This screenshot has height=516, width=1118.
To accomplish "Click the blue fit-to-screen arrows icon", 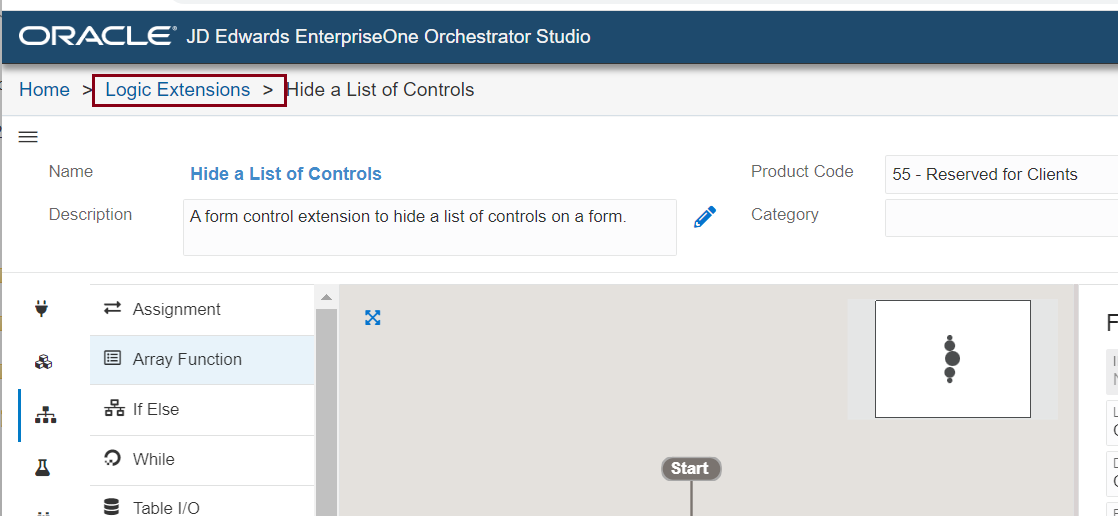I will click(x=373, y=318).
